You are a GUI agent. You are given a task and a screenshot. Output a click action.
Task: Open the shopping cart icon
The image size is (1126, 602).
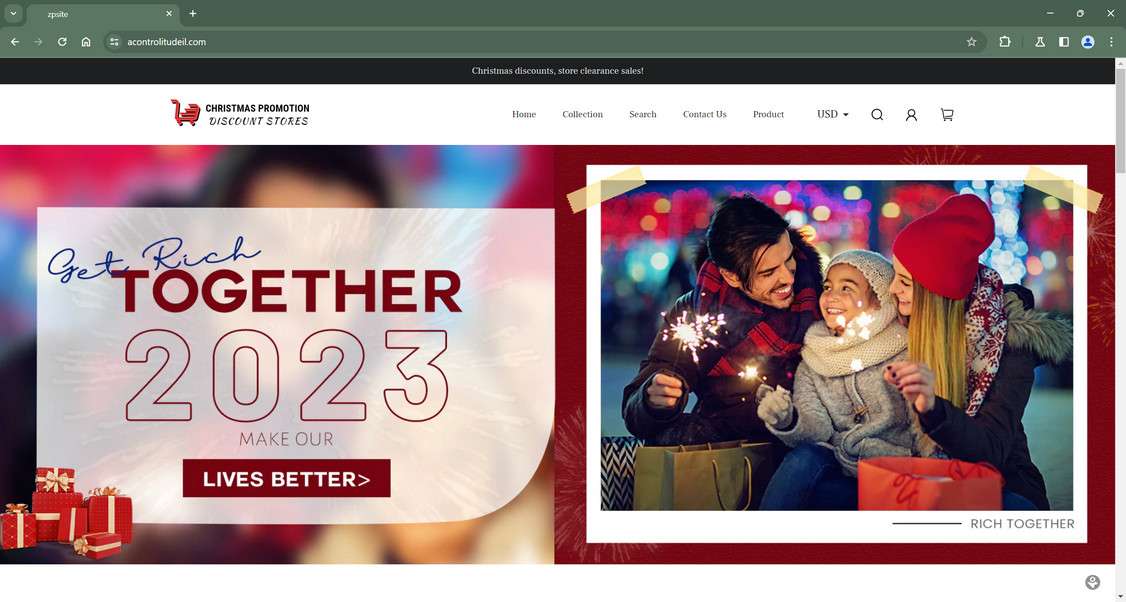point(947,115)
